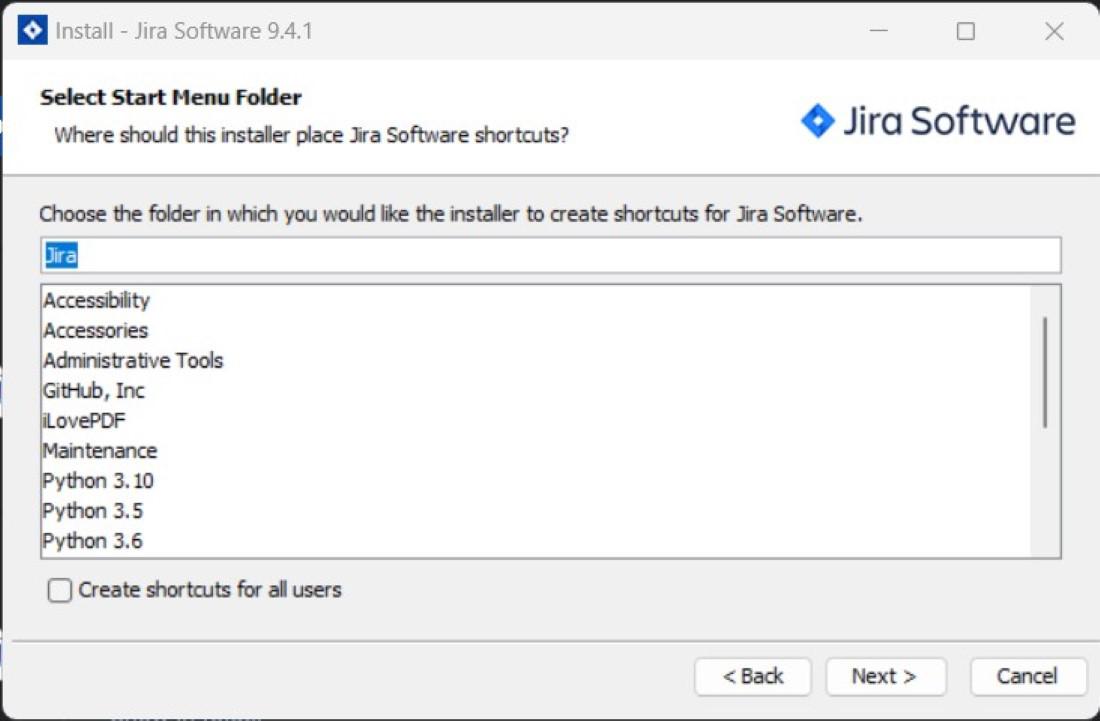Click the Jira icon in the title bar

tap(31, 31)
